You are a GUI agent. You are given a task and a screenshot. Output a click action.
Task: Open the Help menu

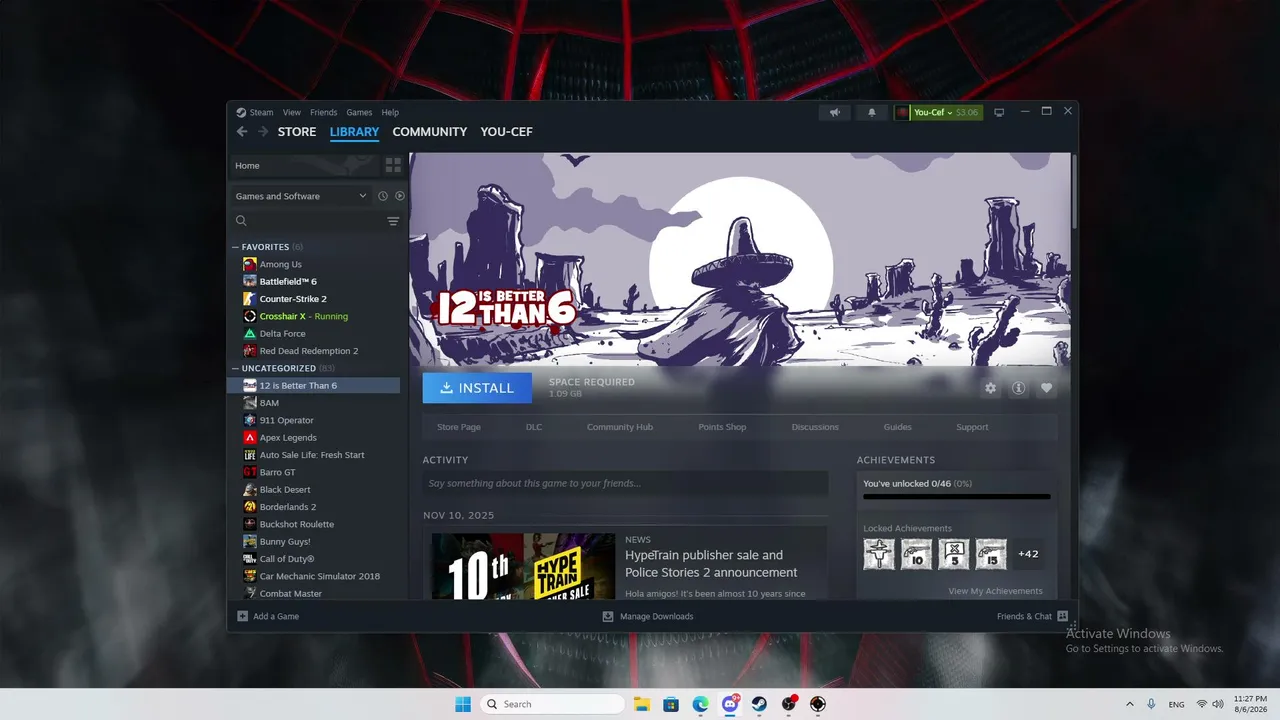click(390, 112)
